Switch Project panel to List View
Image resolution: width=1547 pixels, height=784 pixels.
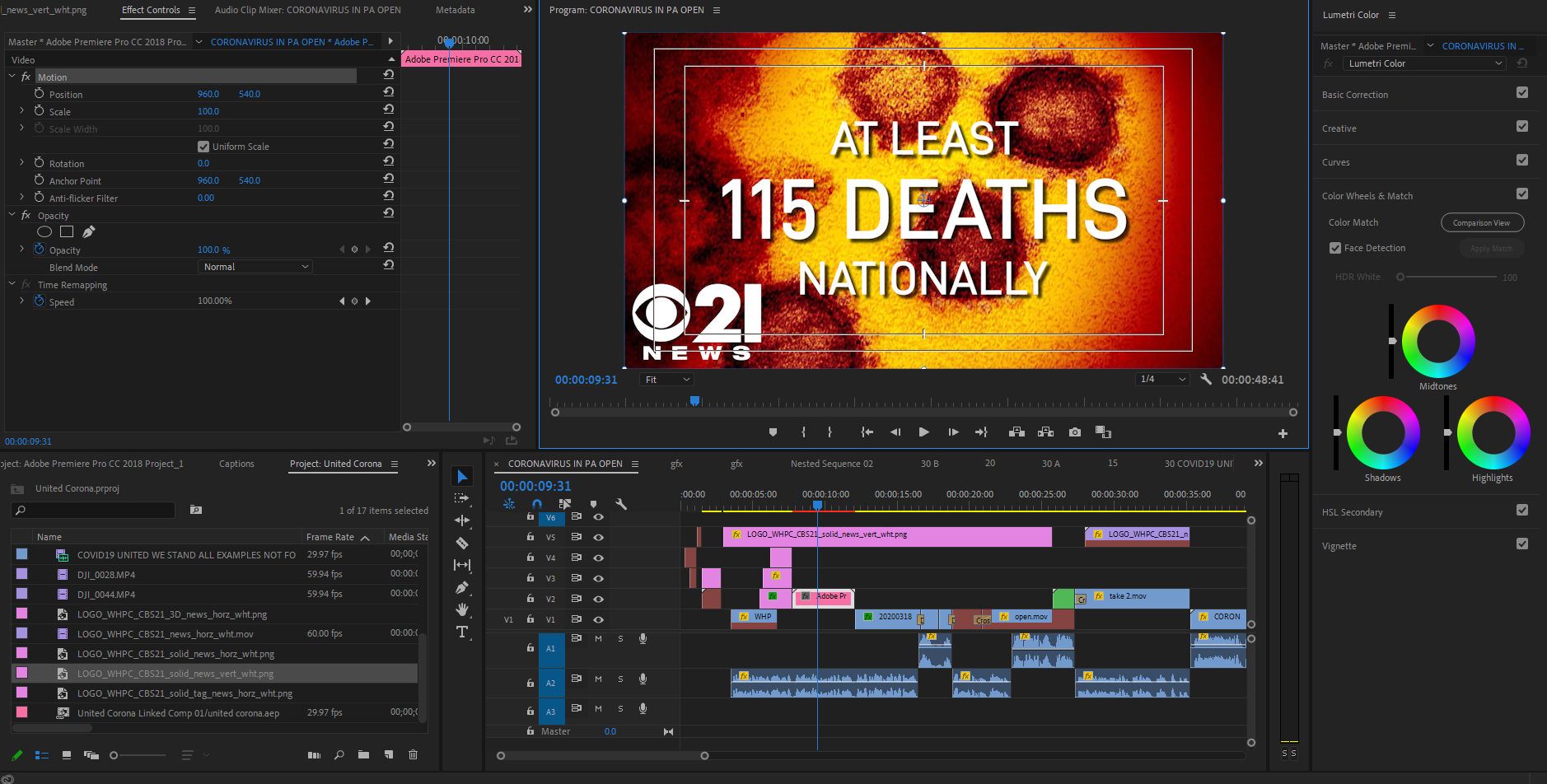pos(42,755)
